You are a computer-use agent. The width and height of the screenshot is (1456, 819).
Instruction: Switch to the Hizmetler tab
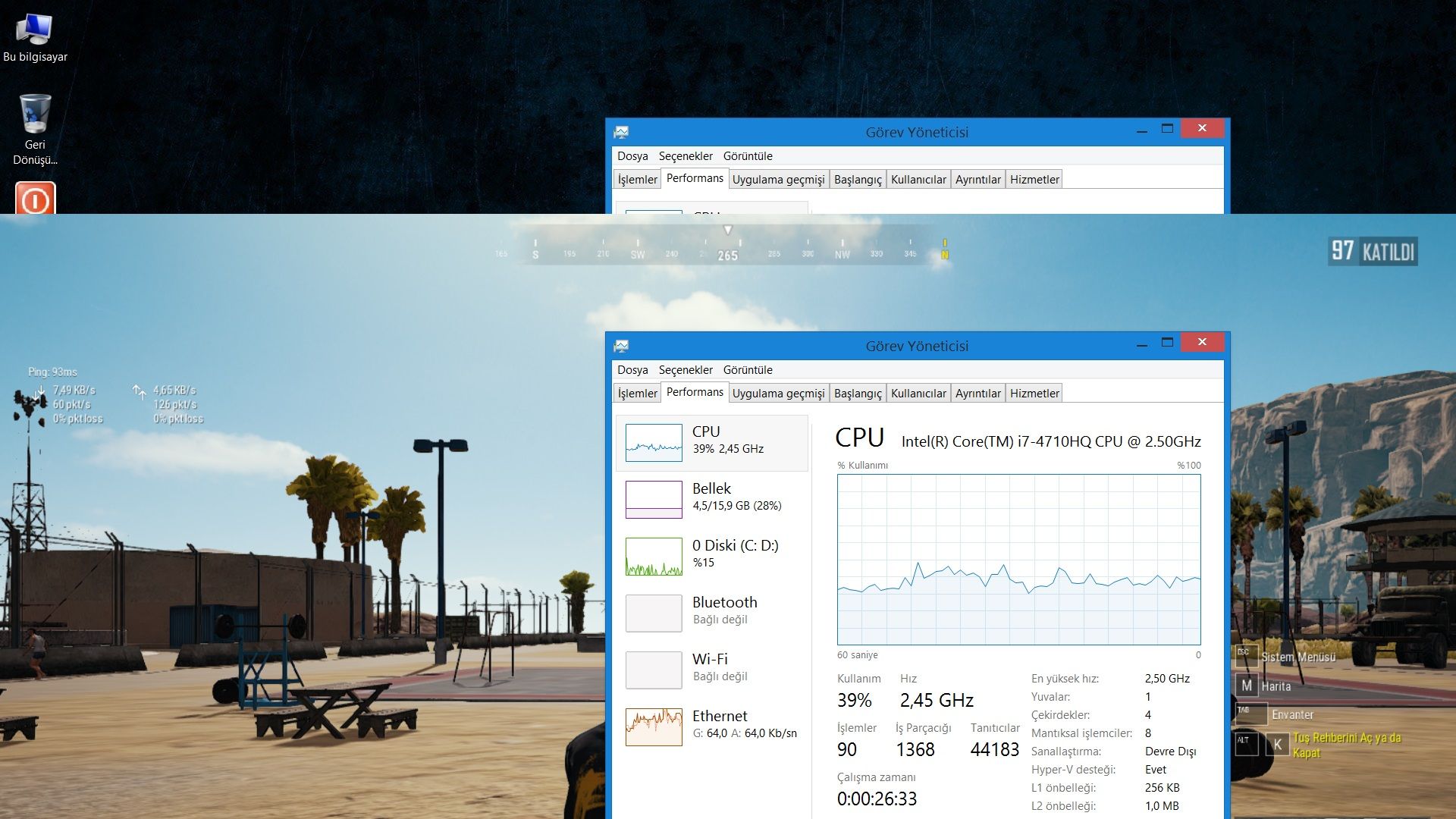[1034, 394]
